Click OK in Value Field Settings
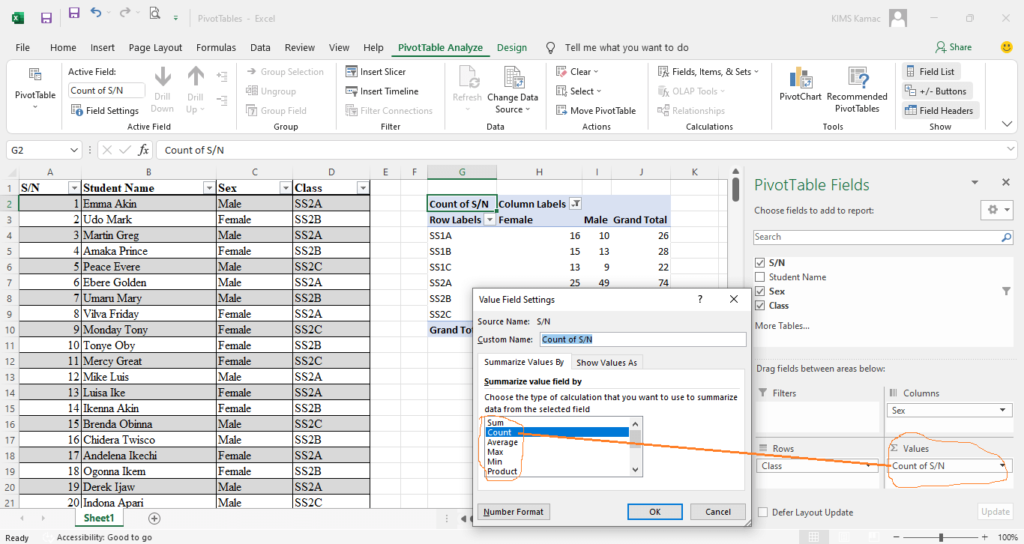Screen dimensions: 1024x544 click(655, 512)
